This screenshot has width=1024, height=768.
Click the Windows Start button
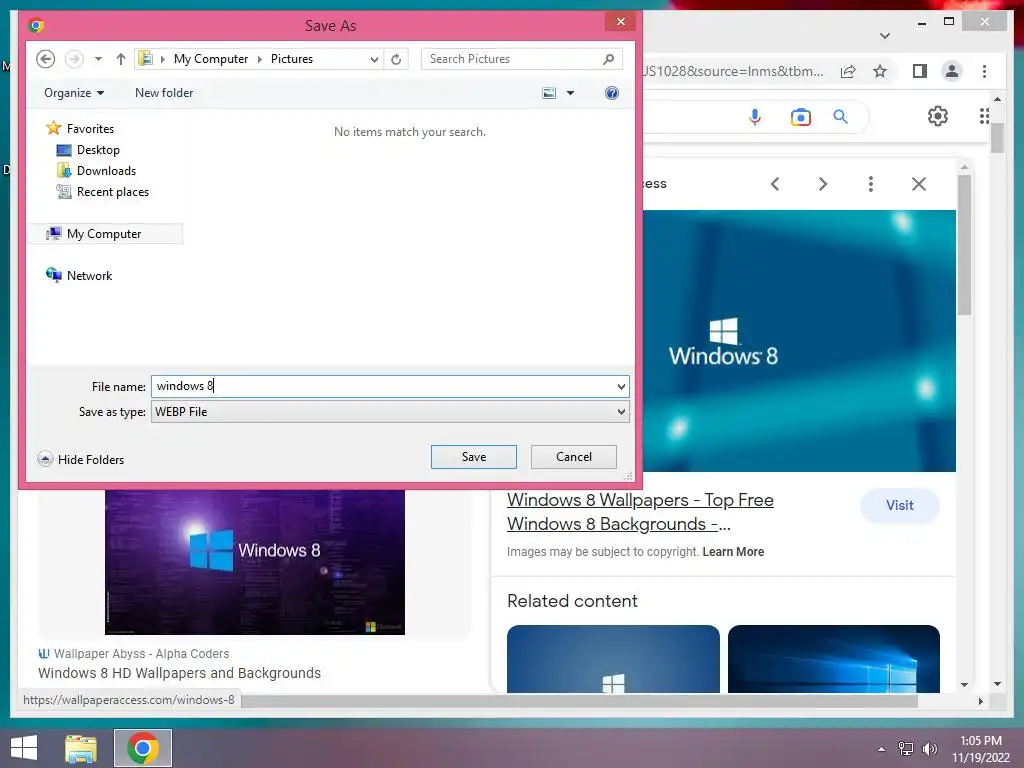point(24,748)
